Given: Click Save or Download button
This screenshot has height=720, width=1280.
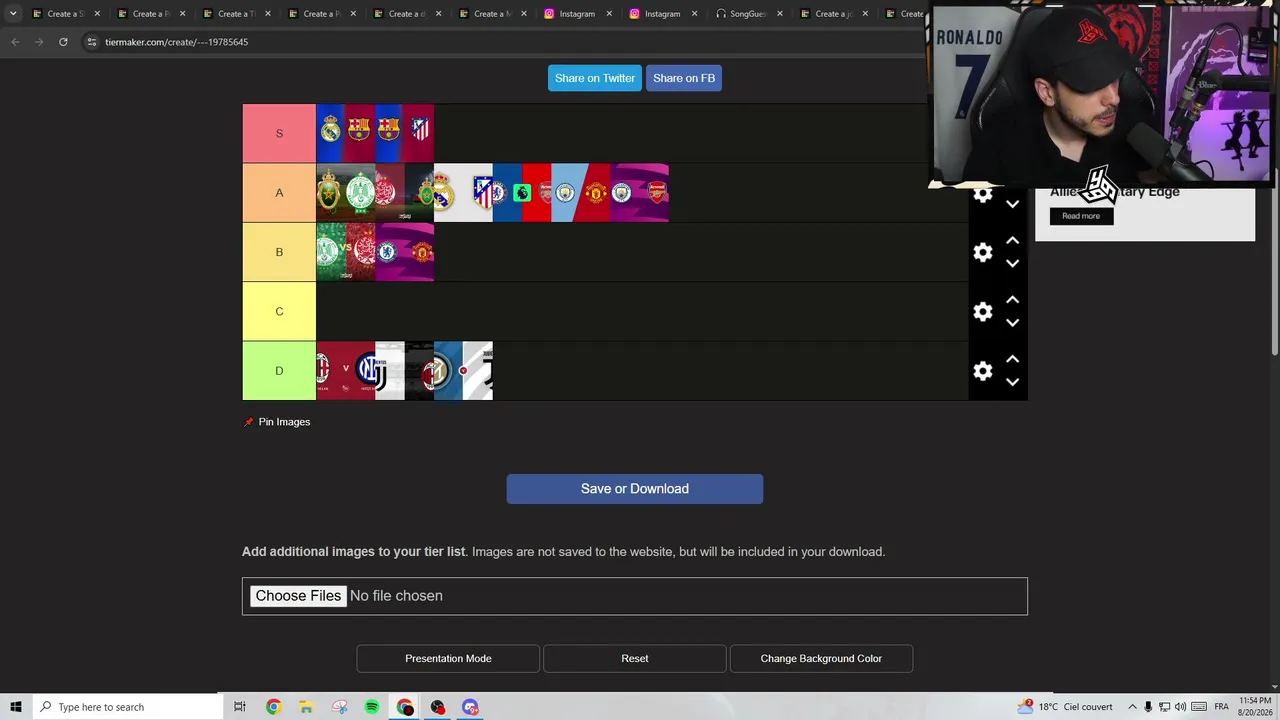Looking at the screenshot, I should click(635, 489).
